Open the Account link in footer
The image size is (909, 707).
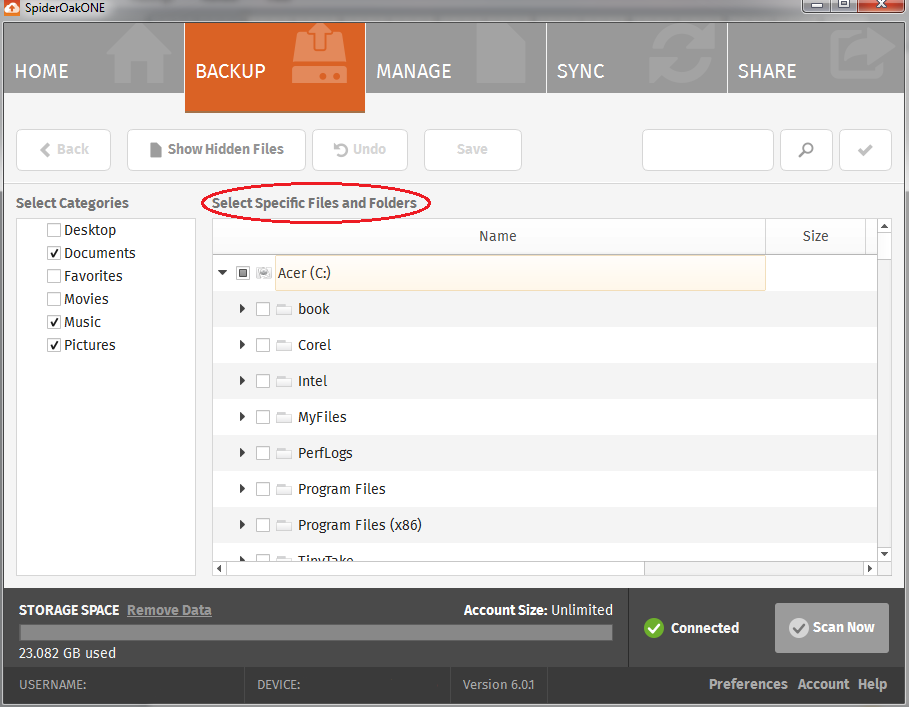pos(823,684)
